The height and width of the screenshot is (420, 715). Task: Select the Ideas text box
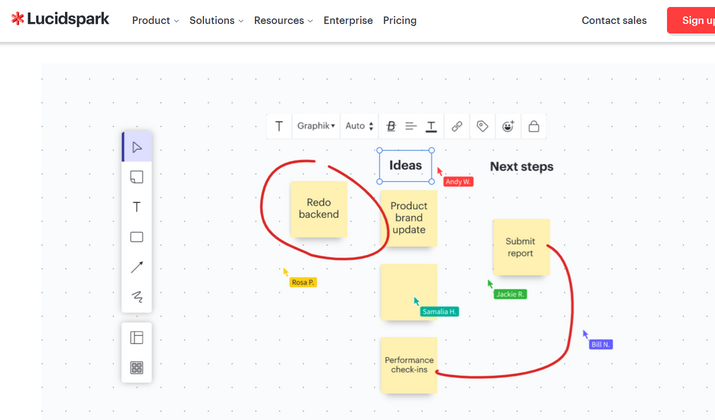405,166
